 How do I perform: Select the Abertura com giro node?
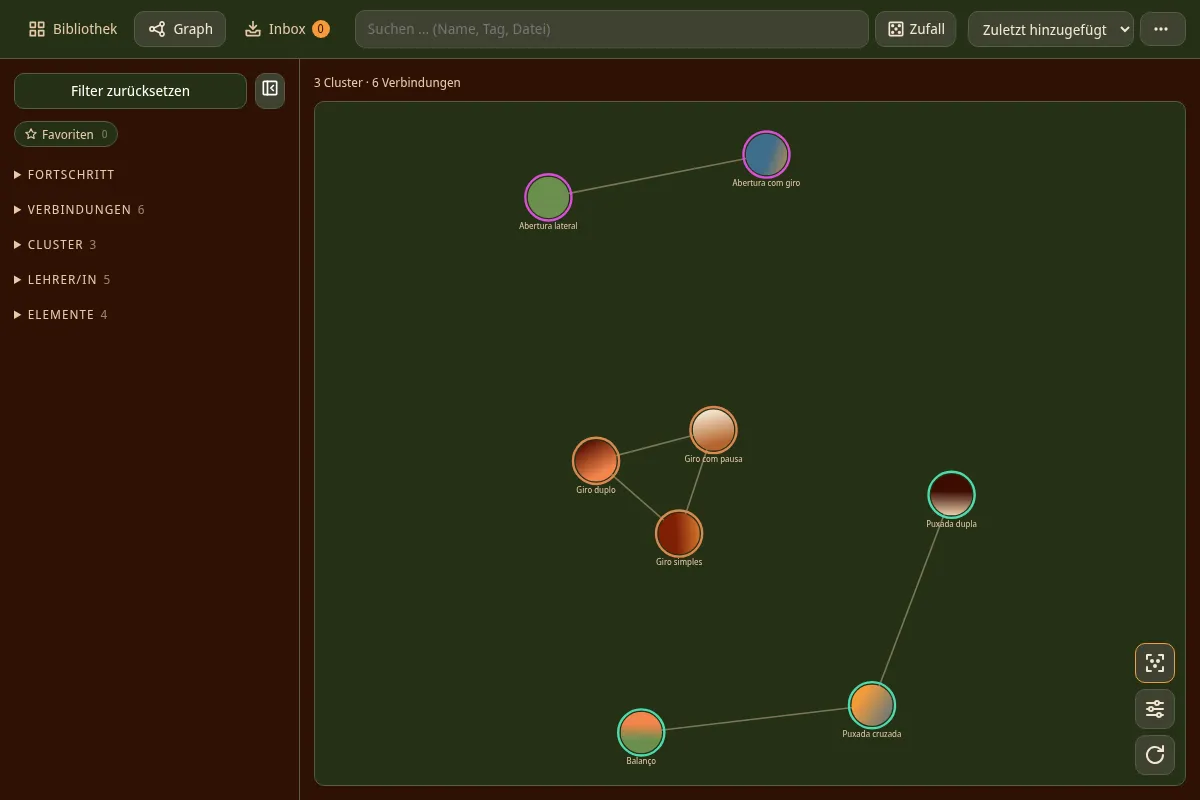click(x=766, y=155)
